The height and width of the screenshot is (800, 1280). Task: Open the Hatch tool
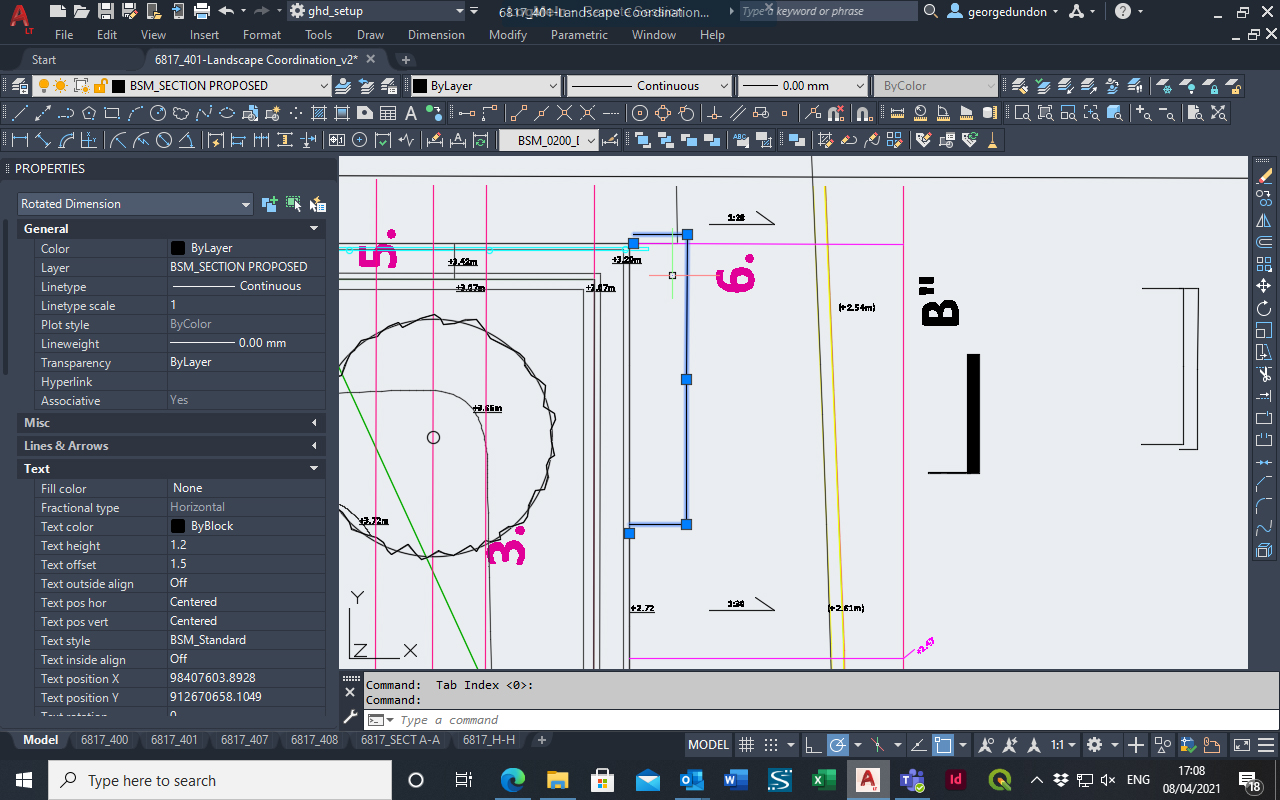click(x=319, y=112)
